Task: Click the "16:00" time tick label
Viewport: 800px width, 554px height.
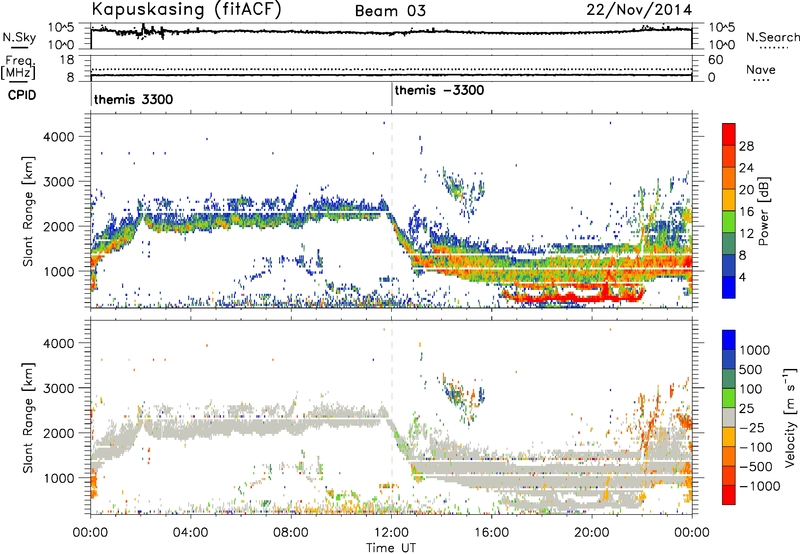Action: [491, 533]
